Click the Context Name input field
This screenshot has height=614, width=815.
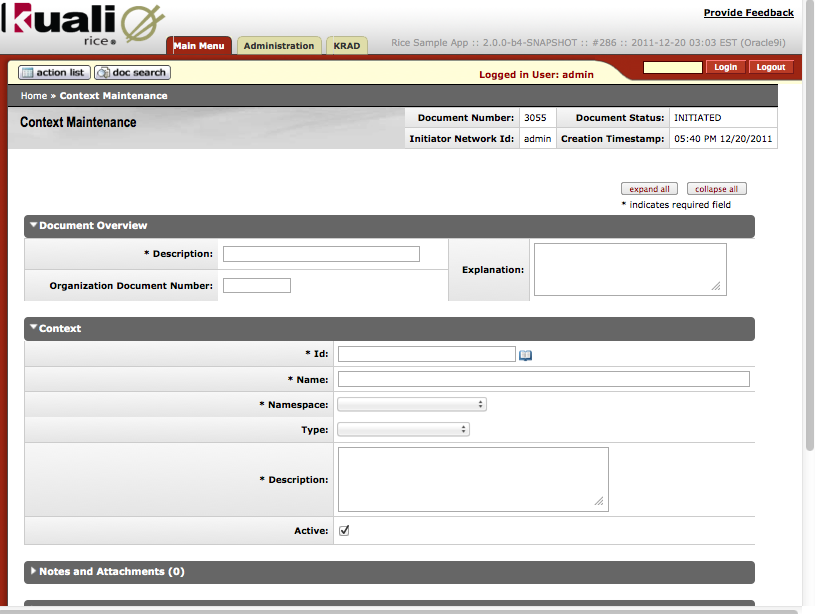click(543, 379)
